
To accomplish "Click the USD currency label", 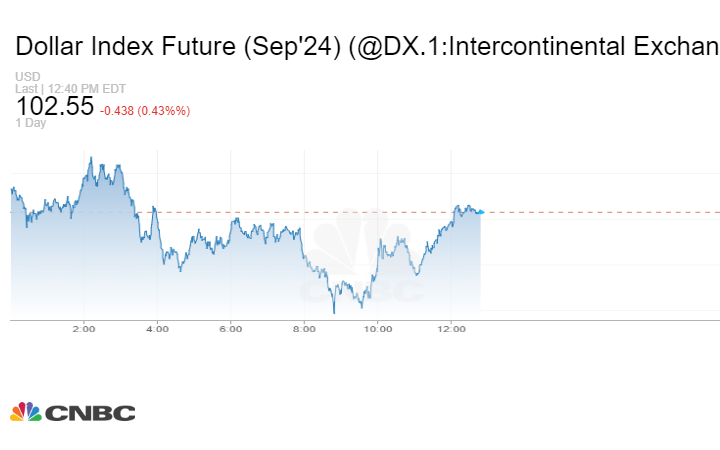I will point(26,77).
